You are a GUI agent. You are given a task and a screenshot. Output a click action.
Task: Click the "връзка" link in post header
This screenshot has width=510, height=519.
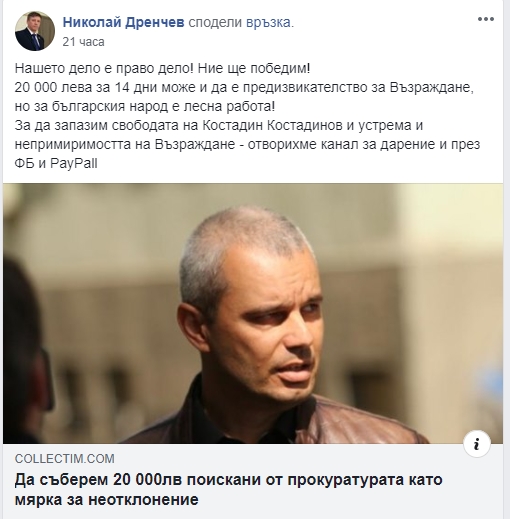(270, 22)
